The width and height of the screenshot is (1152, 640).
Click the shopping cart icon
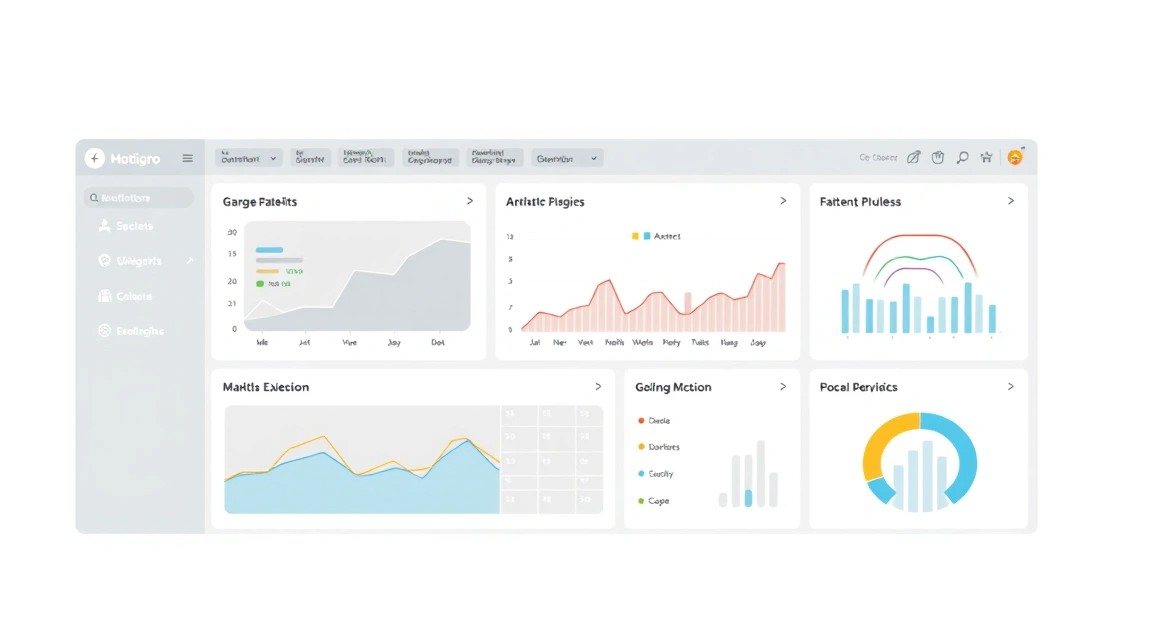986,157
